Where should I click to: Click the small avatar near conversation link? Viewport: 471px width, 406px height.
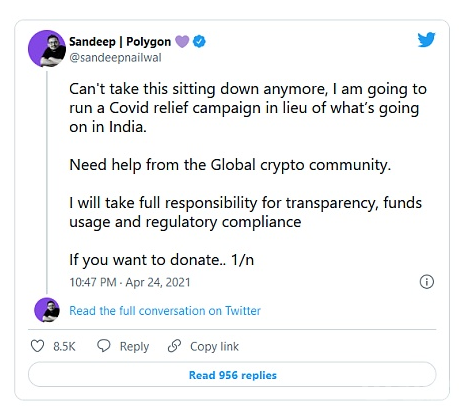(47, 310)
